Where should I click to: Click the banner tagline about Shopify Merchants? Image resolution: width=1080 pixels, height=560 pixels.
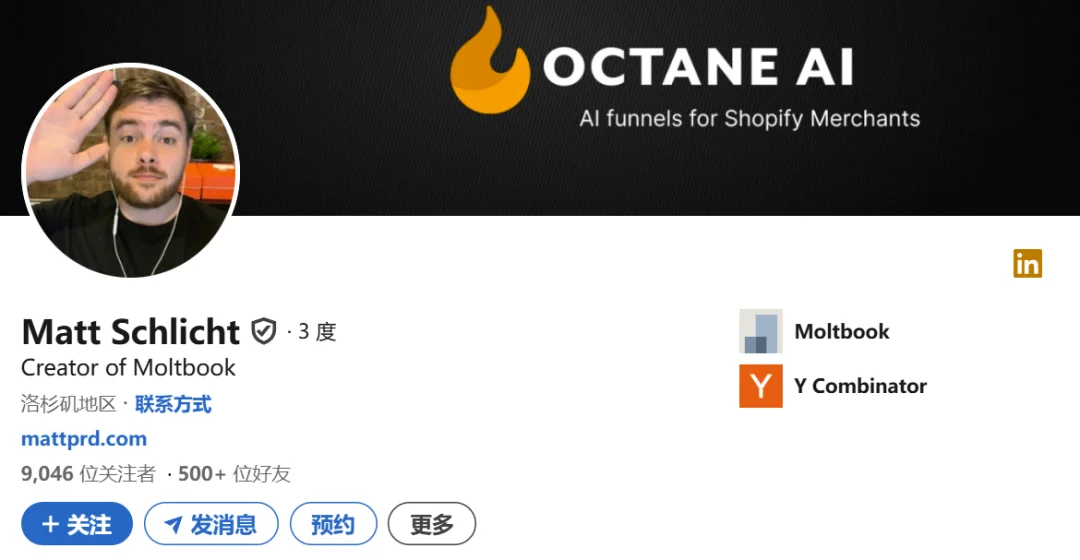click(x=749, y=118)
